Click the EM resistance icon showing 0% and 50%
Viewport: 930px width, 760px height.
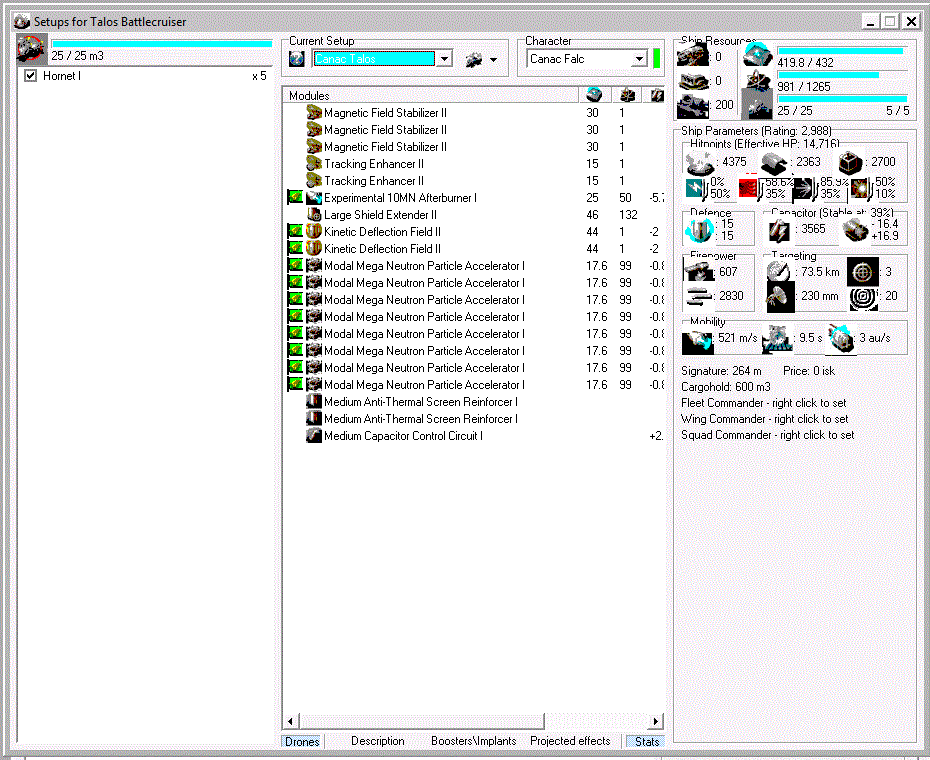697,188
